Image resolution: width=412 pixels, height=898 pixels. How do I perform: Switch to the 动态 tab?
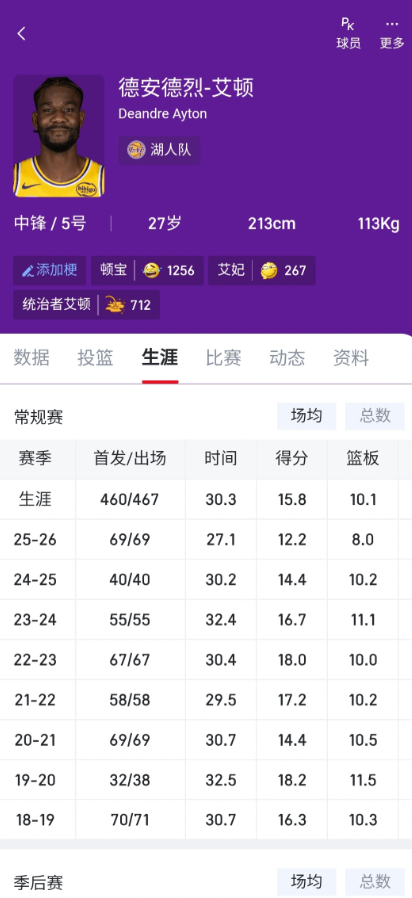pos(287,359)
